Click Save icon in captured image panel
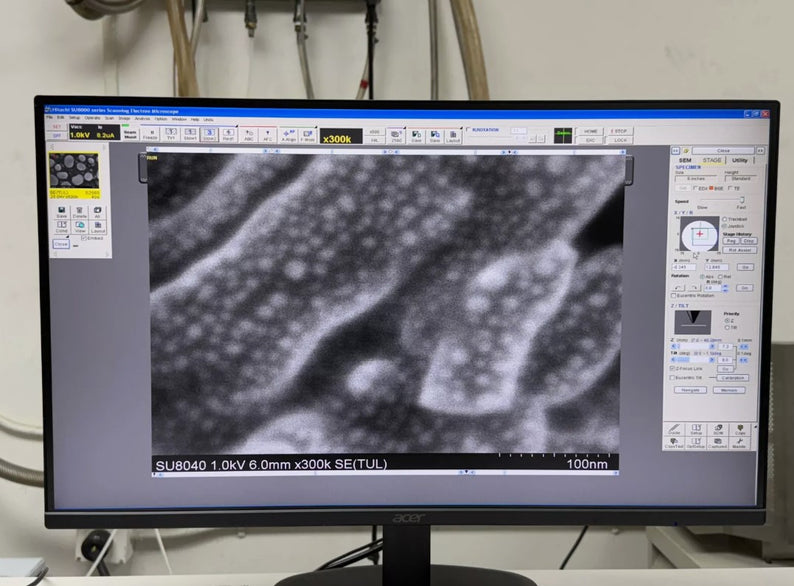Viewport: 794px width, 586px height. [61, 212]
